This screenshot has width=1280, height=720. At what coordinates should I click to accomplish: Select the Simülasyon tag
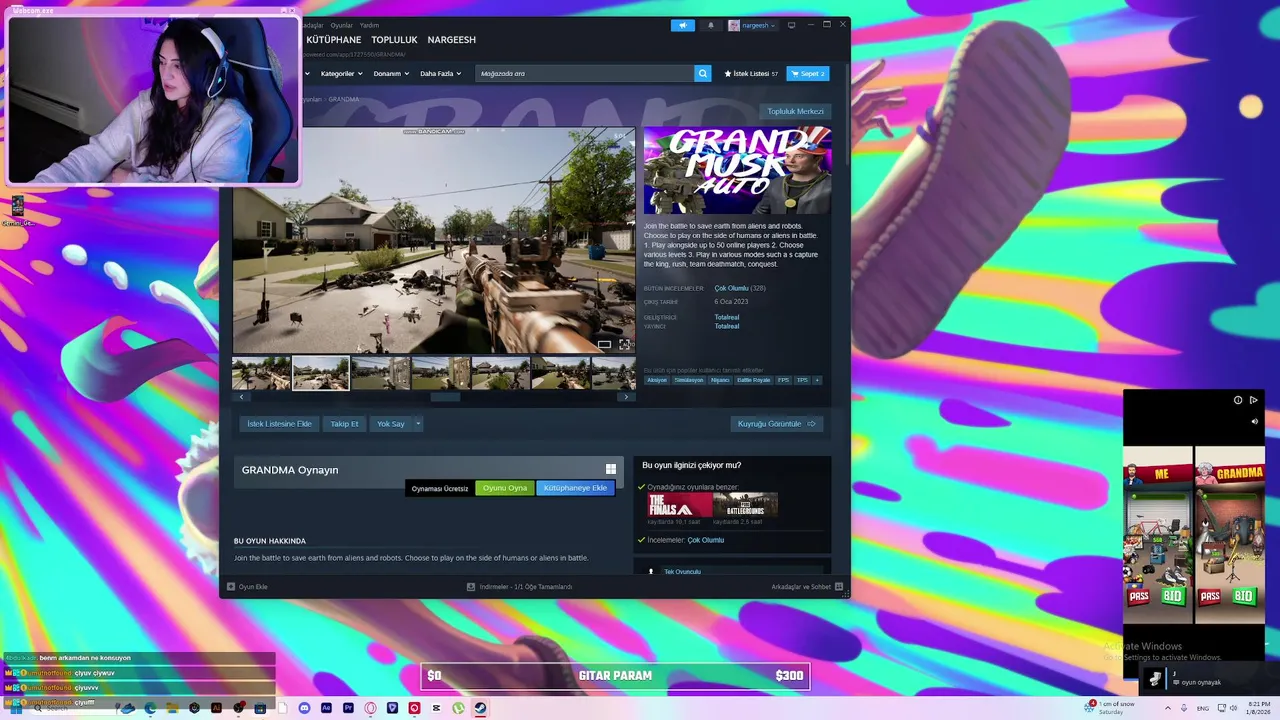(x=688, y=380)
